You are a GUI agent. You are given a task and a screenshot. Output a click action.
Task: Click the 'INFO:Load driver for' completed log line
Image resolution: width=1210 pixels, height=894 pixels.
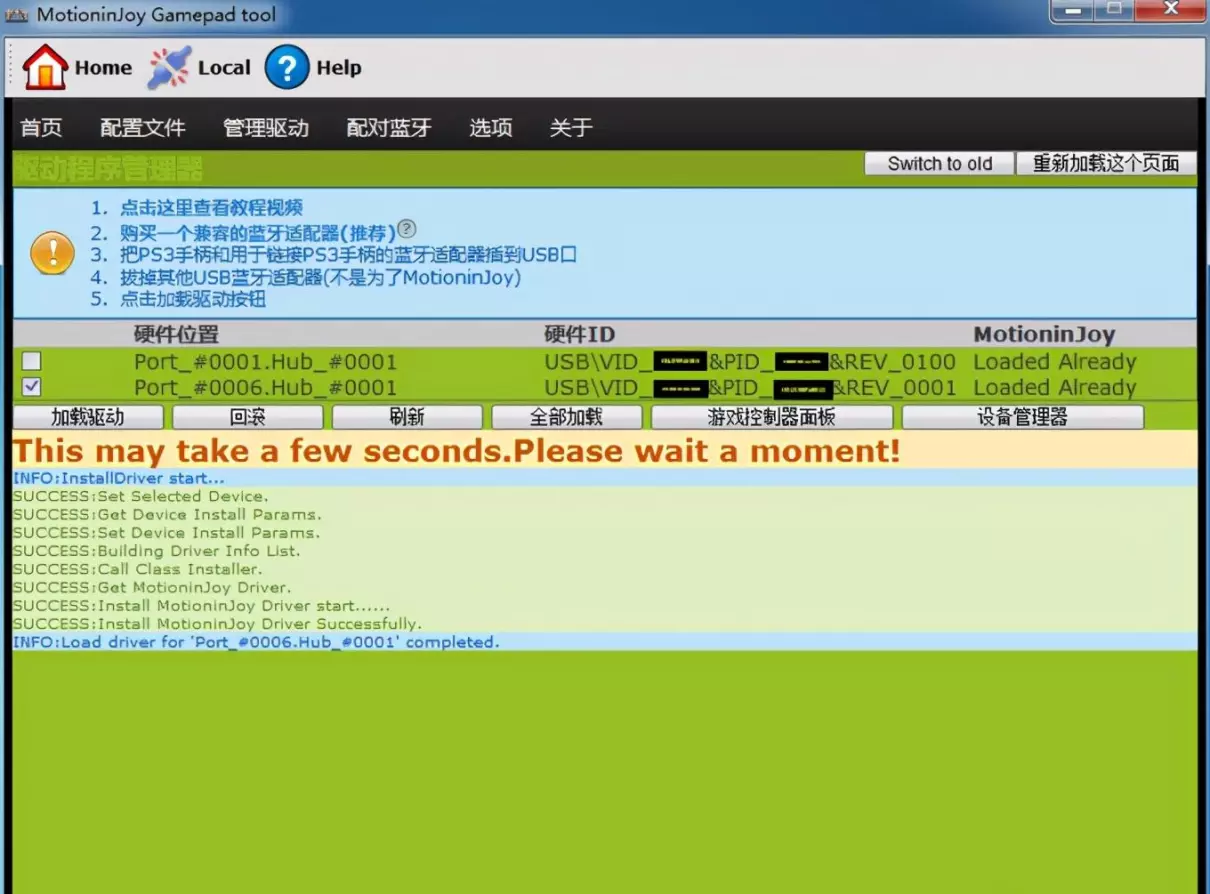256,642
